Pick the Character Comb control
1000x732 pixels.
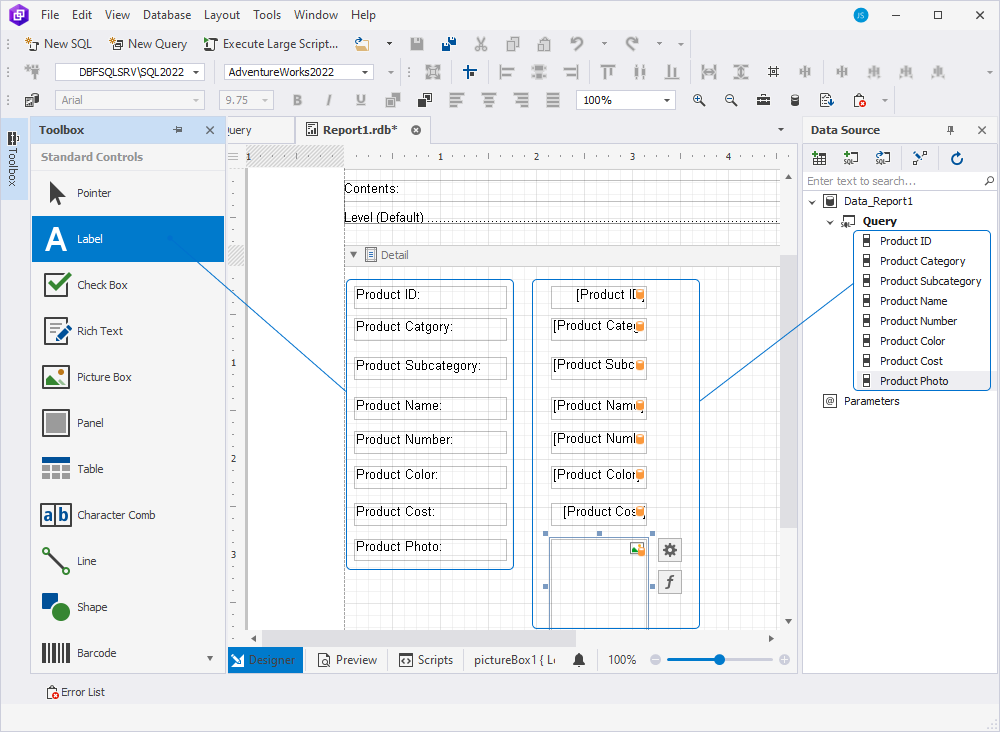click(x=128, y=515)
